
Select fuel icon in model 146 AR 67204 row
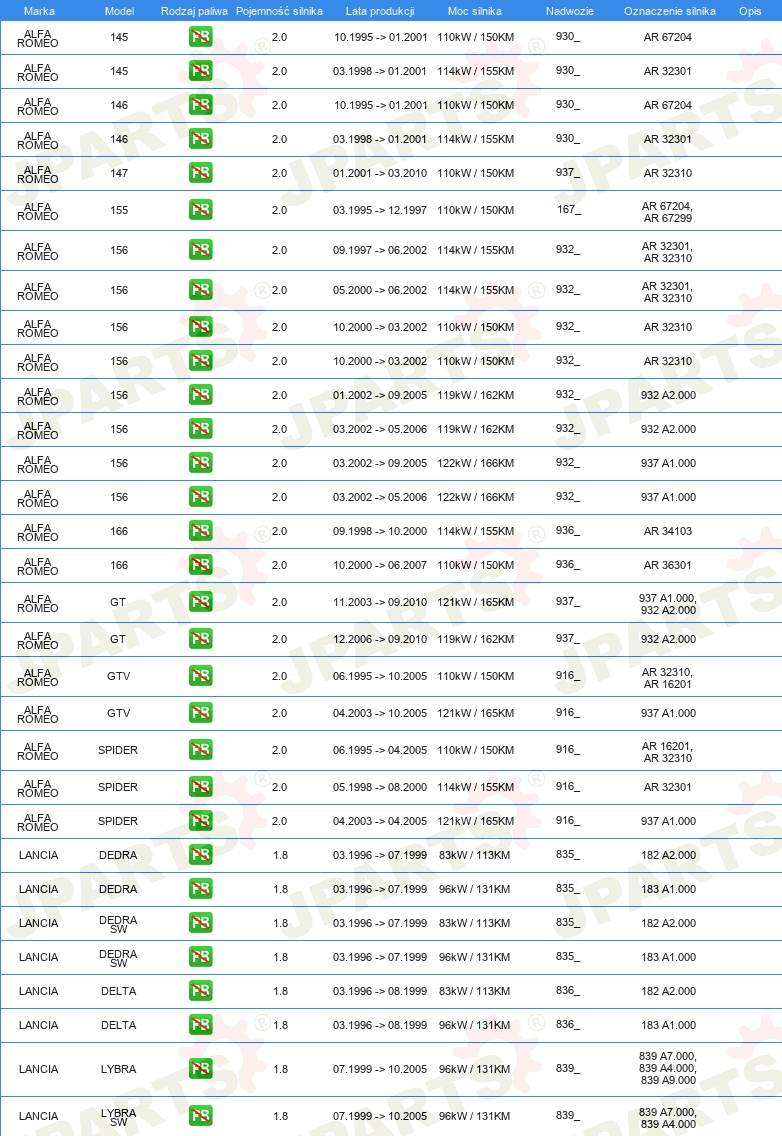(x=201, y=105)
